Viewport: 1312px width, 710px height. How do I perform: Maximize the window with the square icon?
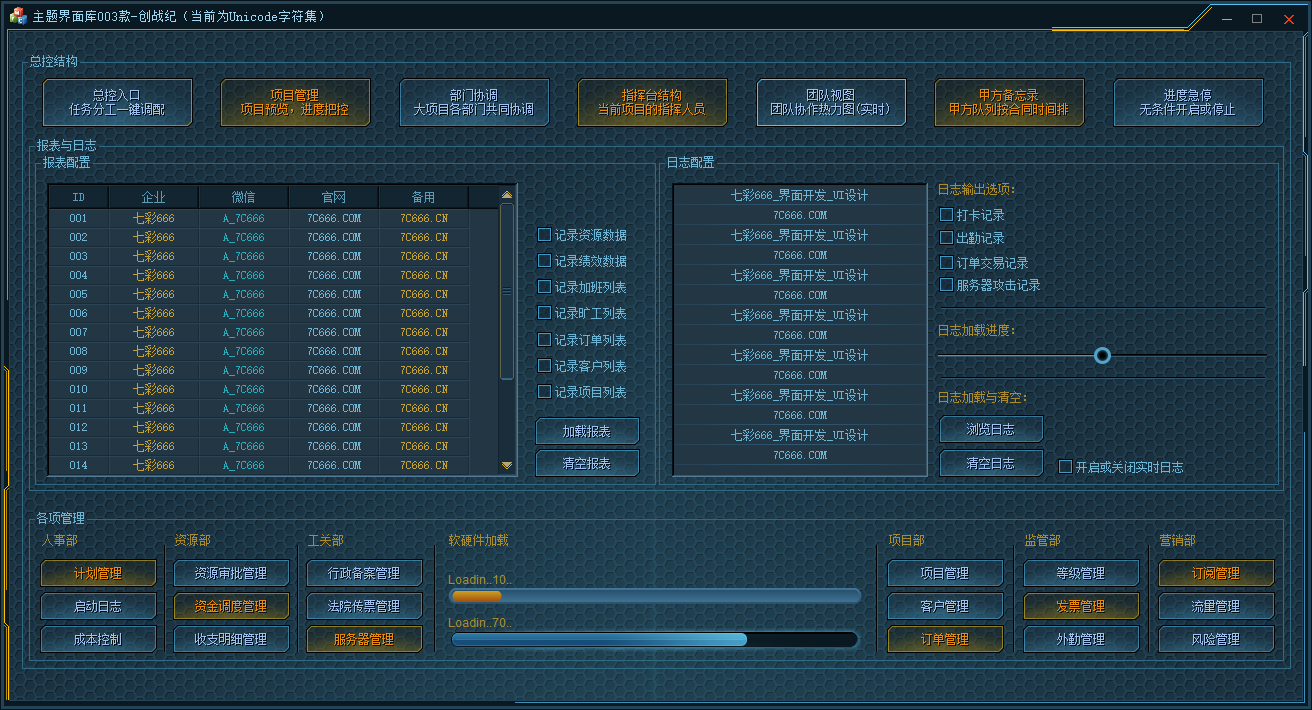(x=1257, y=18)
